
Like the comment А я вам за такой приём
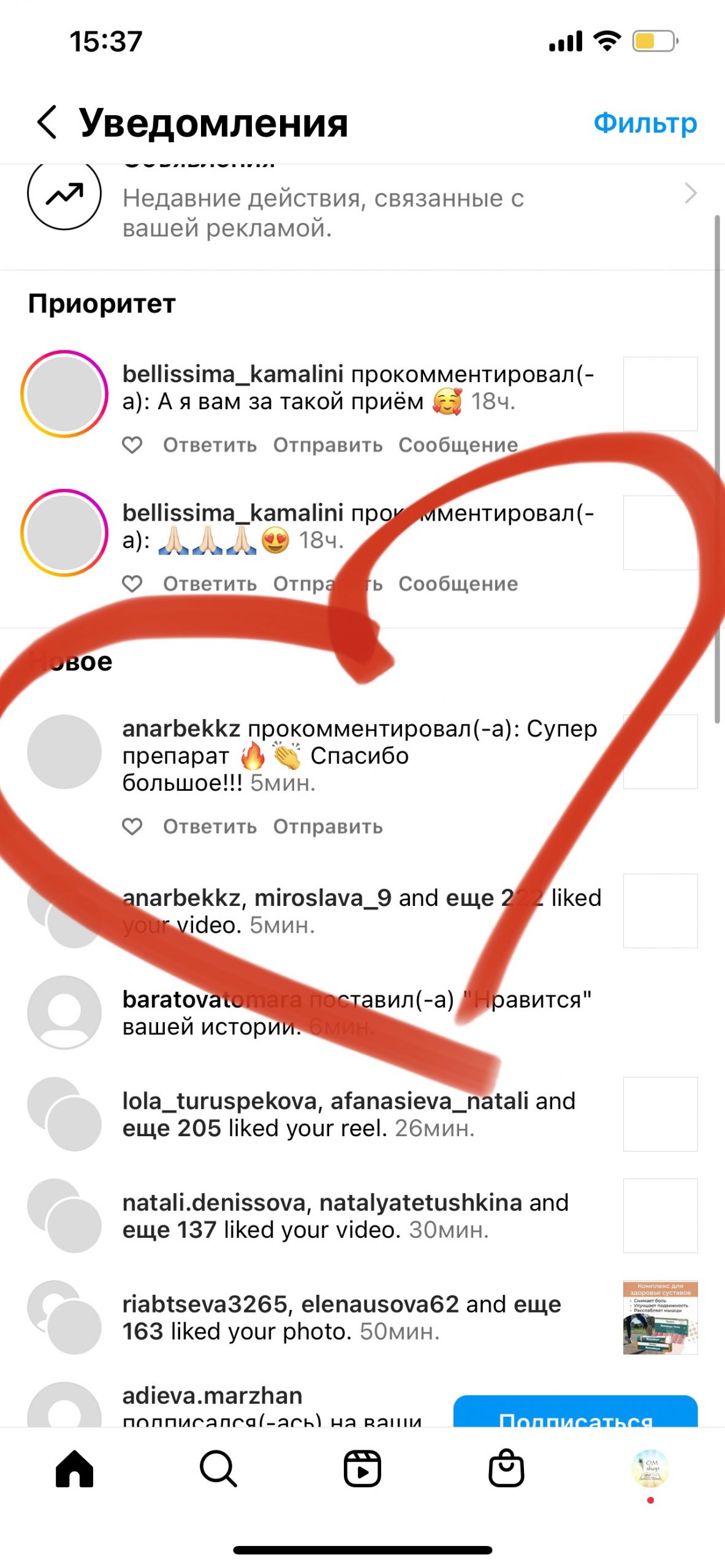132,445
